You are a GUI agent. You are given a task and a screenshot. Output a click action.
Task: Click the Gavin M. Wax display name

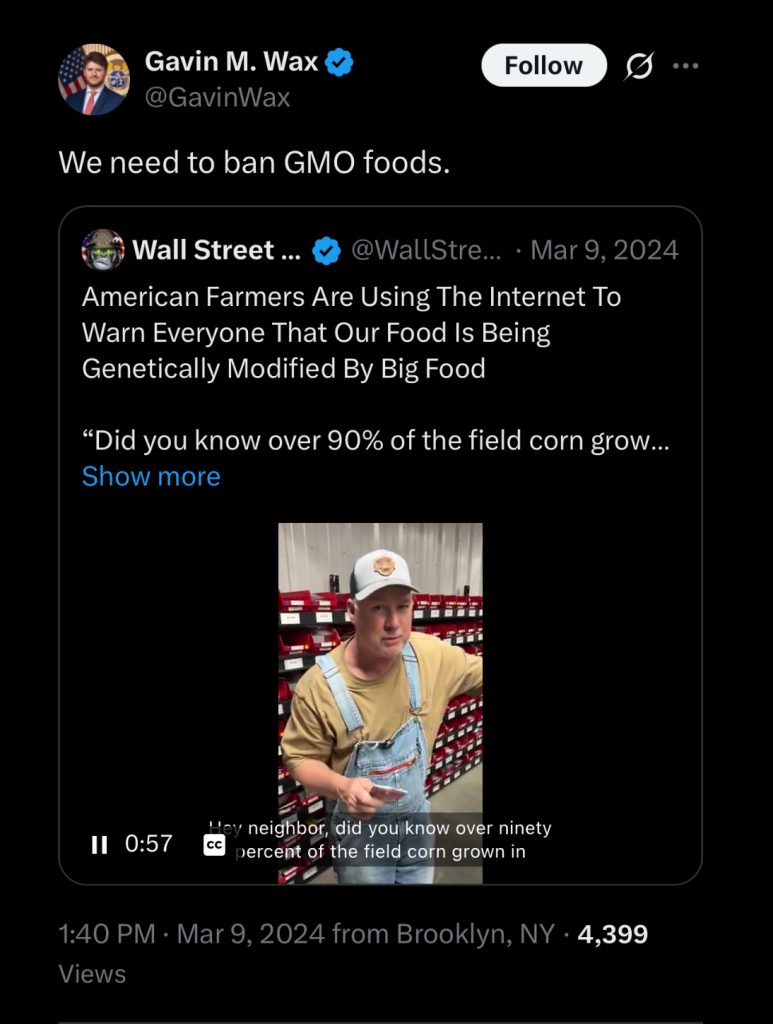pos(231,62)
